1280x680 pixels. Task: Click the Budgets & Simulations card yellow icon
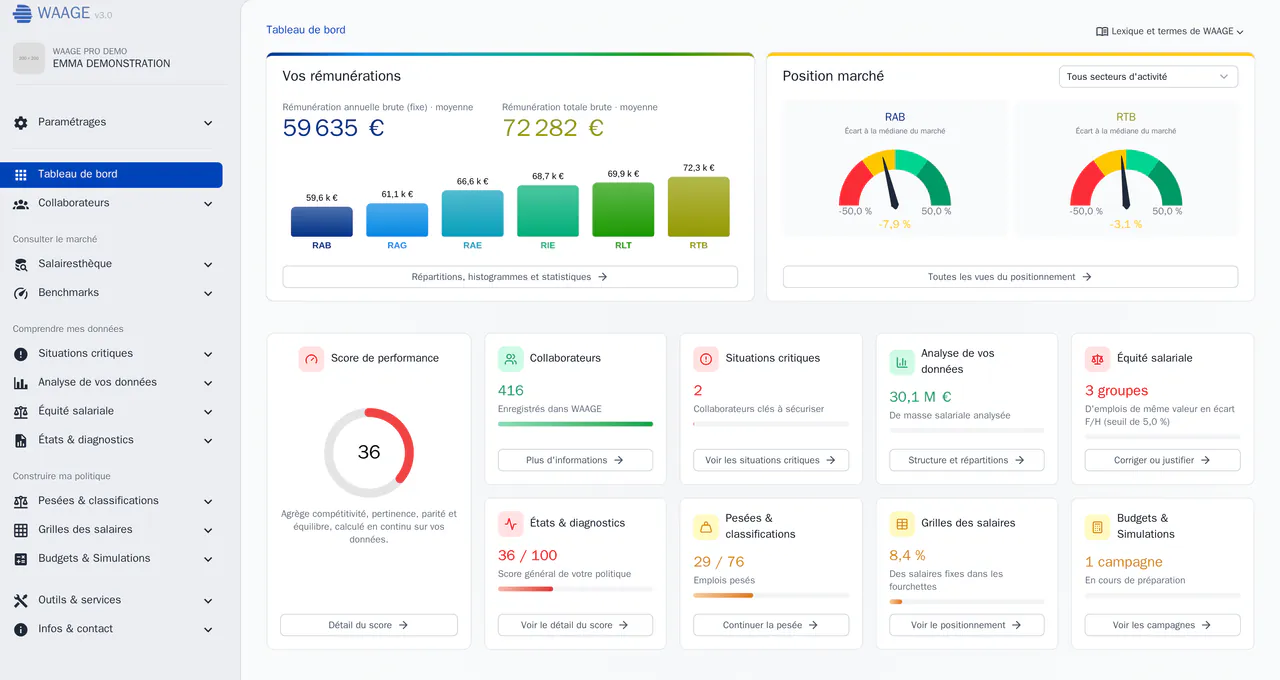pyautogui.click(x=1097, y=527)
